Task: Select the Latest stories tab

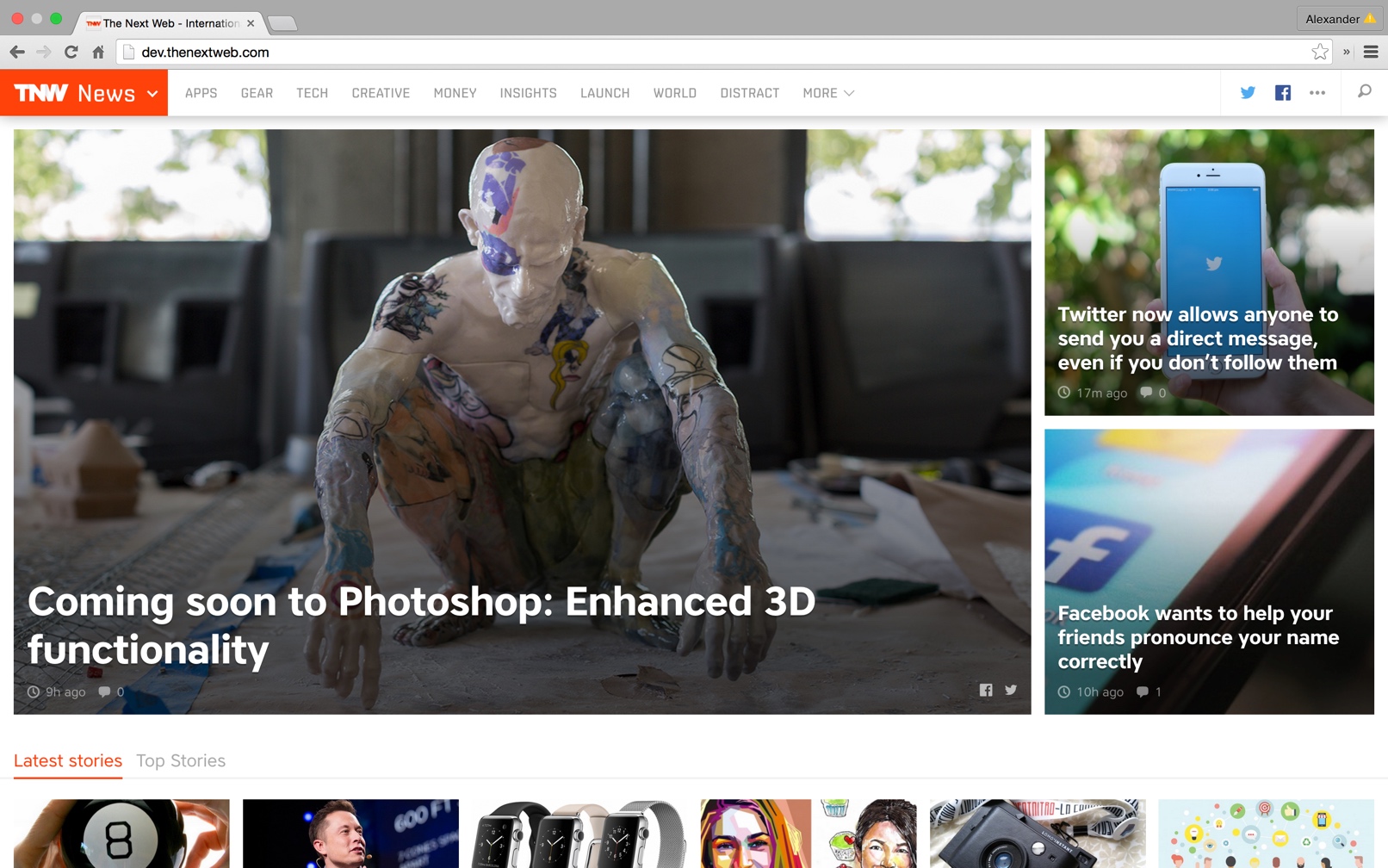Action: (68, 760)
